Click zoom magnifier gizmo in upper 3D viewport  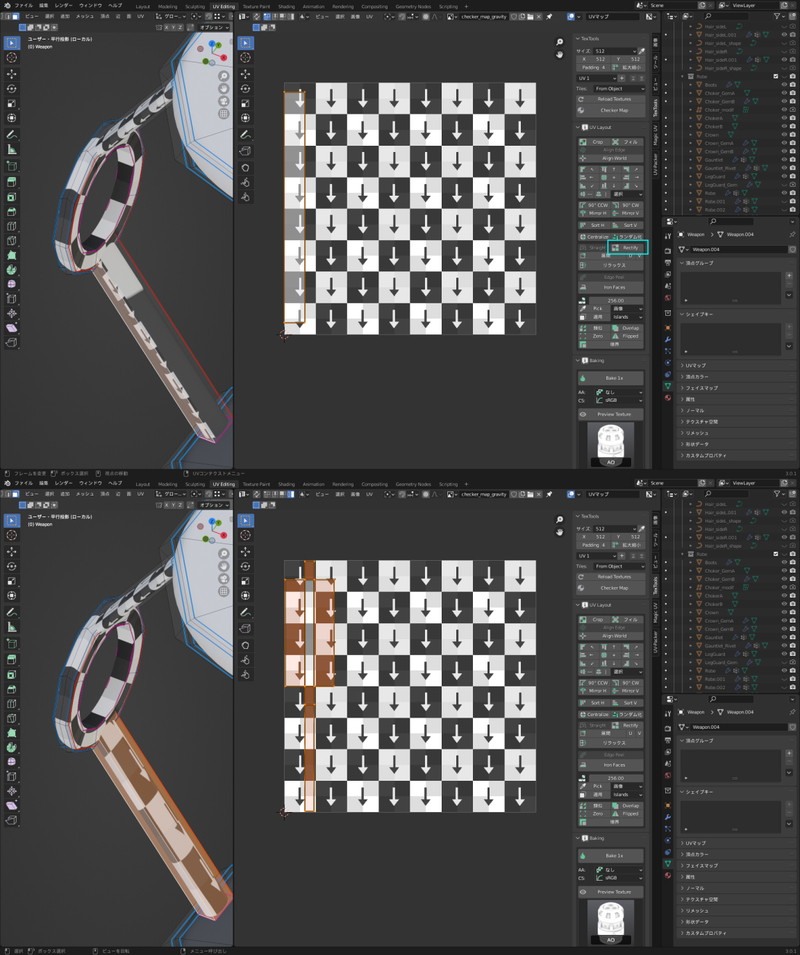[224, 76]
